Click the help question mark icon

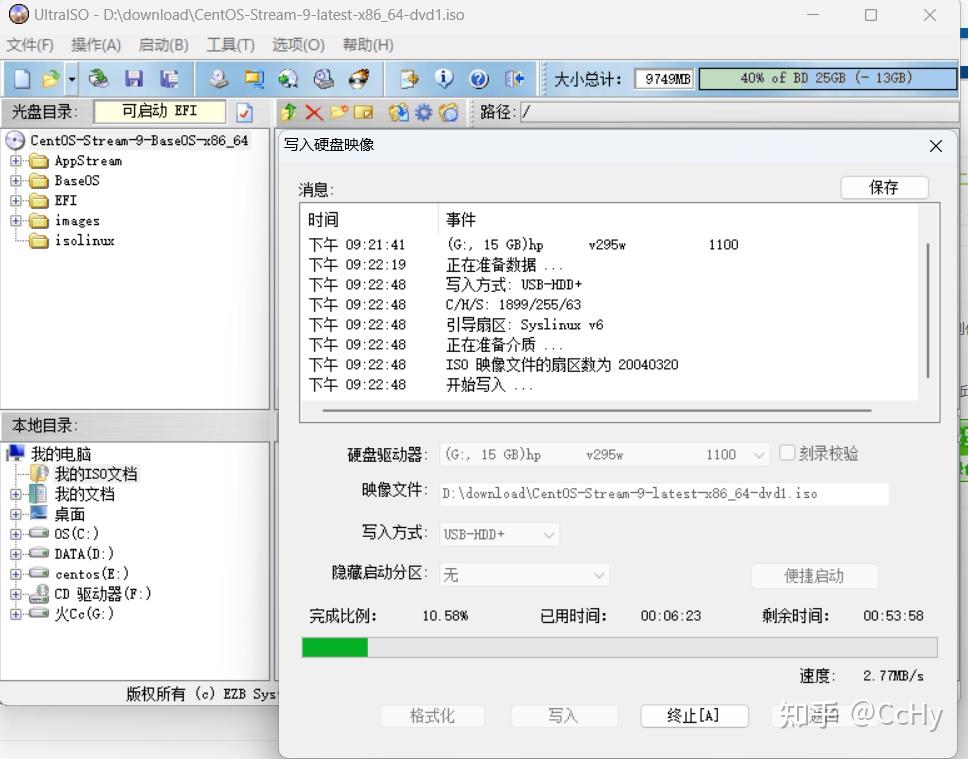pos(476,78)
